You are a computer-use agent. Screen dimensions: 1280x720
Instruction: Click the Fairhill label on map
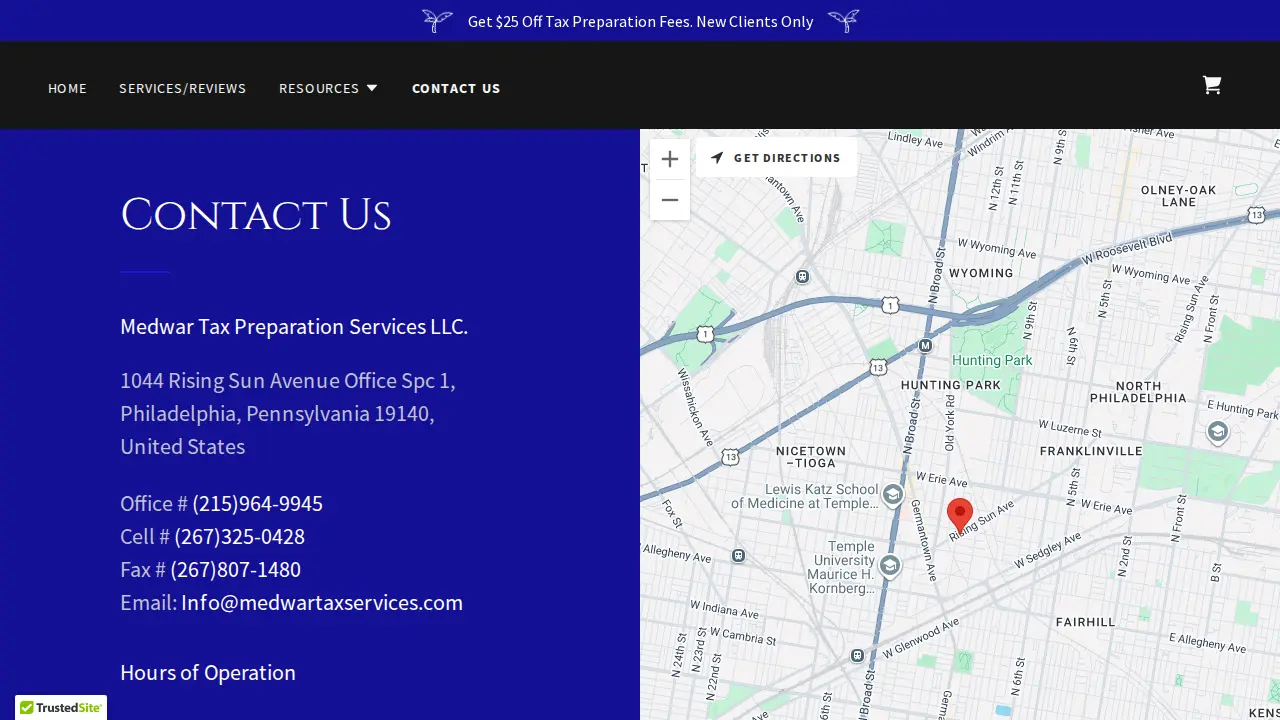[1085, 622]
